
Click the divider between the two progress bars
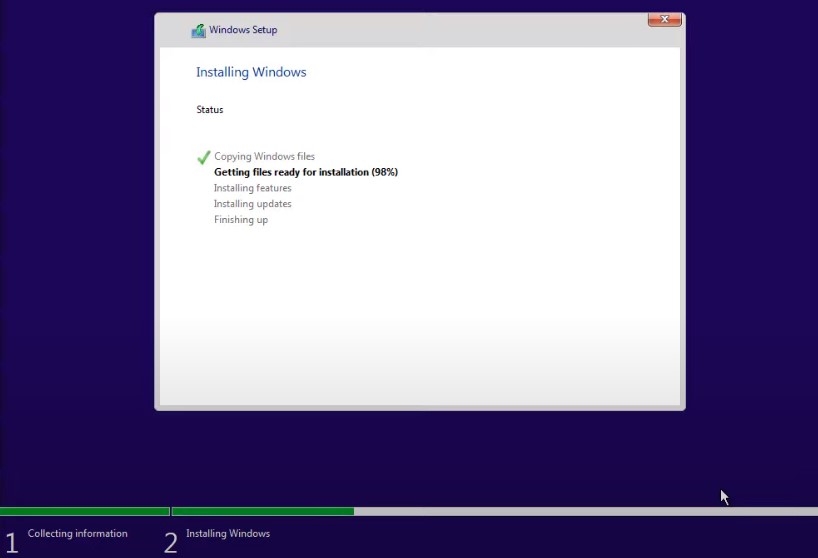tap(171, 511)
